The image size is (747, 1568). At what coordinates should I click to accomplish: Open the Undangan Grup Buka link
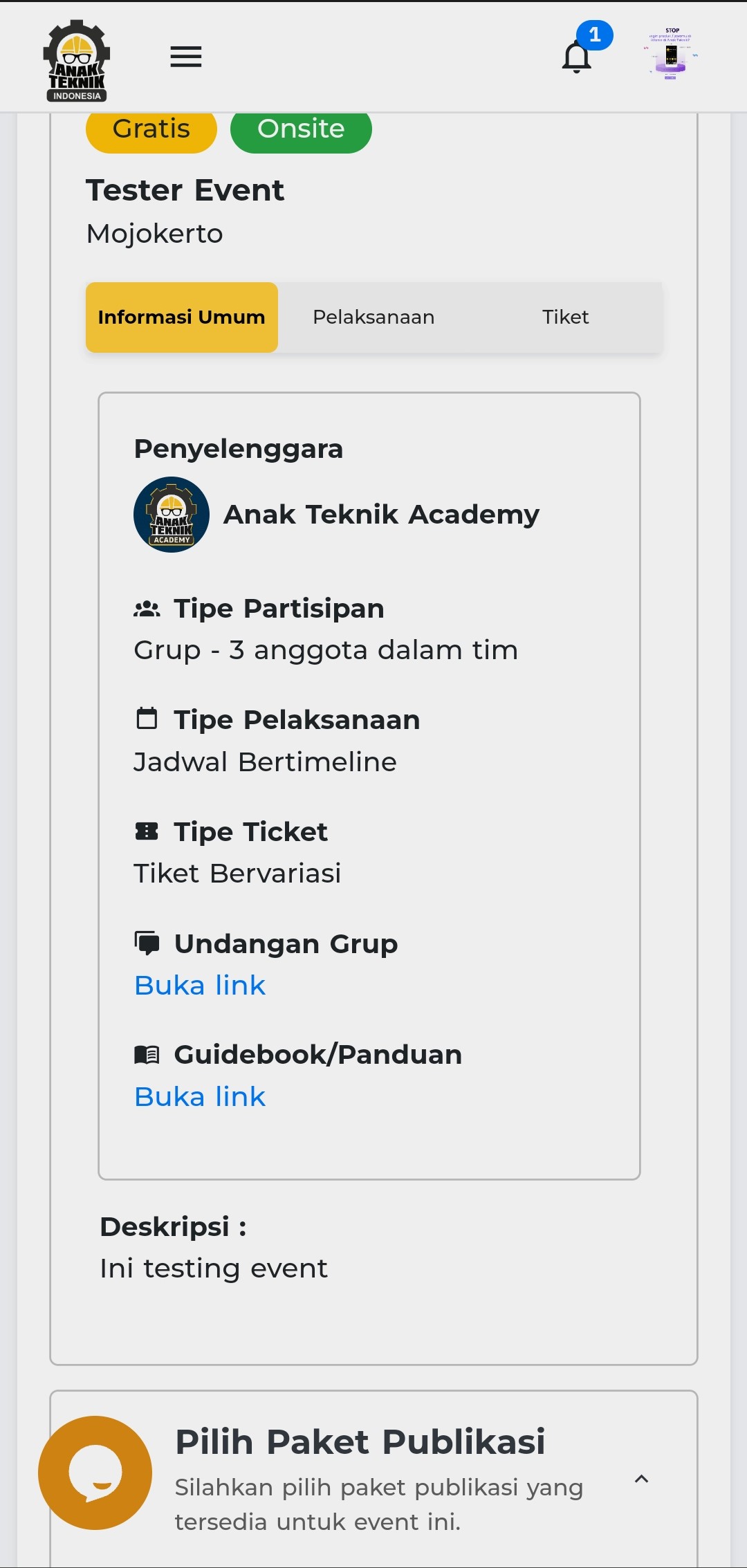200,986
